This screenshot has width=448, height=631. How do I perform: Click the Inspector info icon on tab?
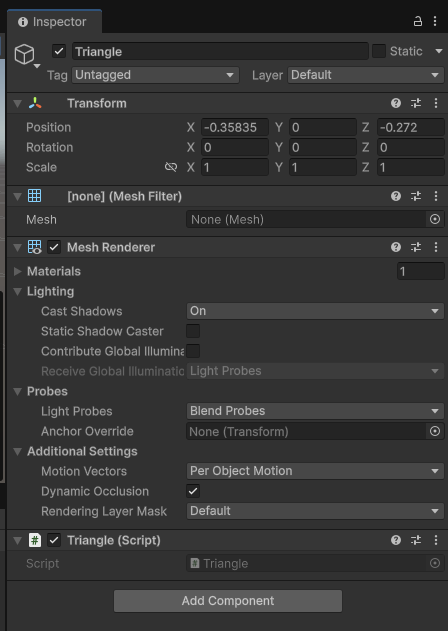23,22
